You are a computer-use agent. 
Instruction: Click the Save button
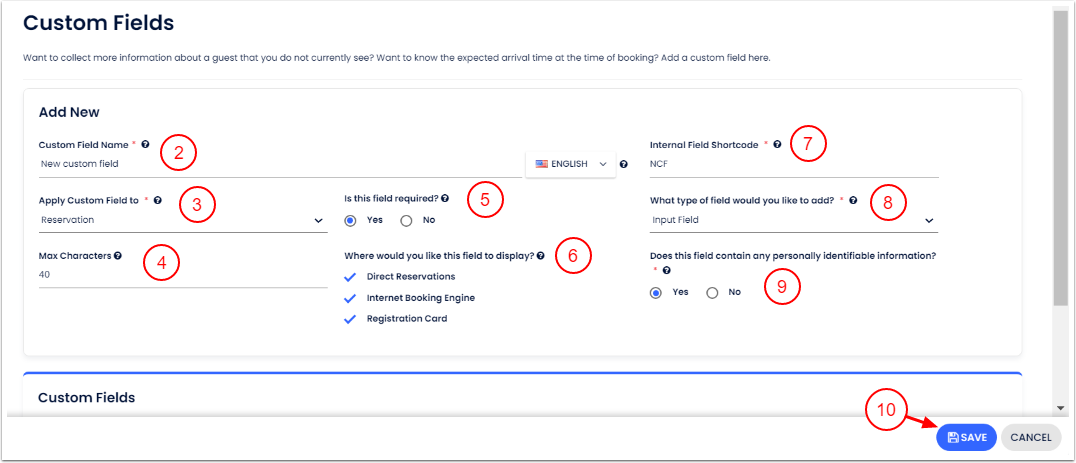tap(966, 437)
